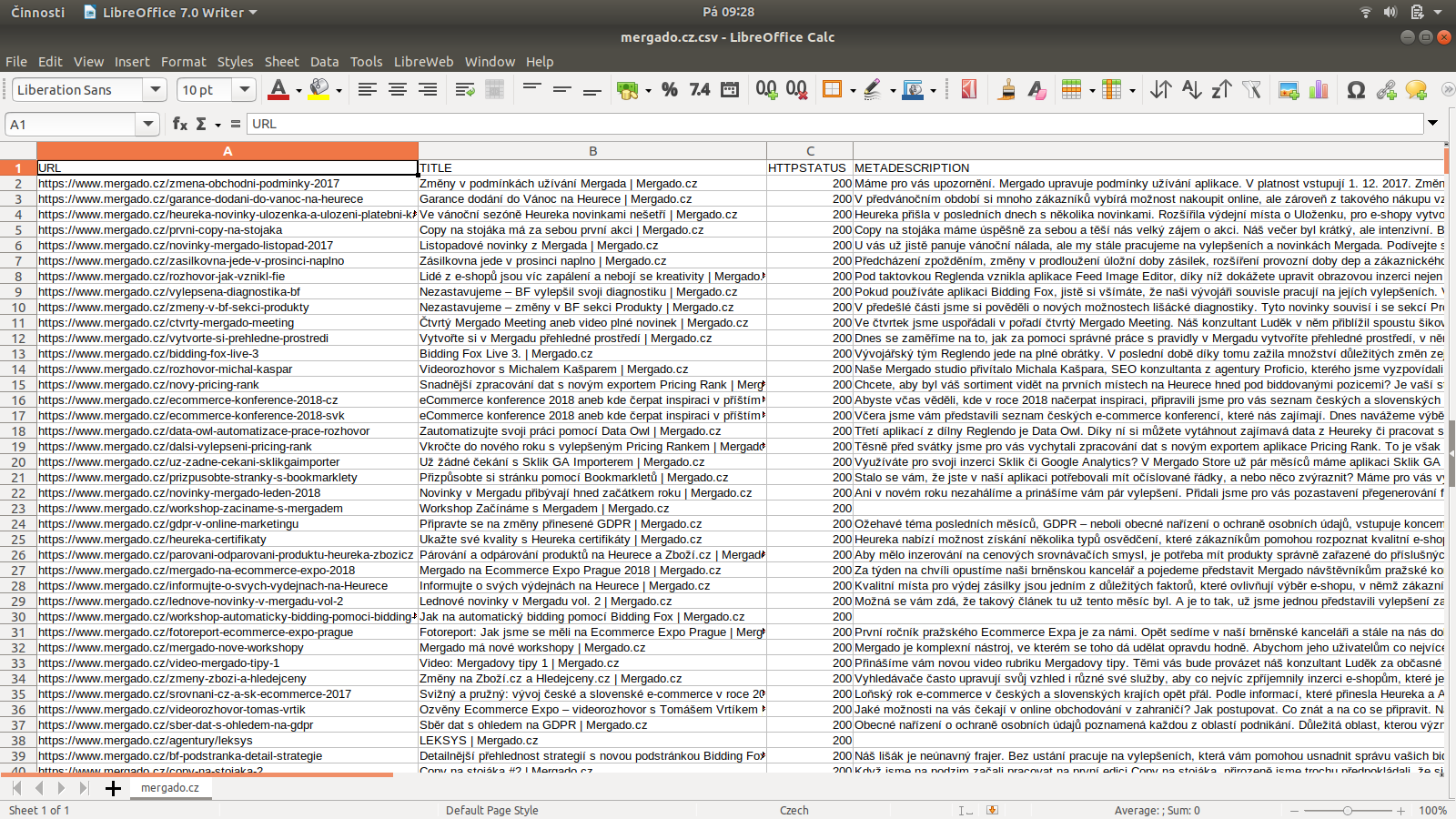1456x819 pixels.
Task: Insert a chart
Action: pyautogui.click(x=1319, y=90)
